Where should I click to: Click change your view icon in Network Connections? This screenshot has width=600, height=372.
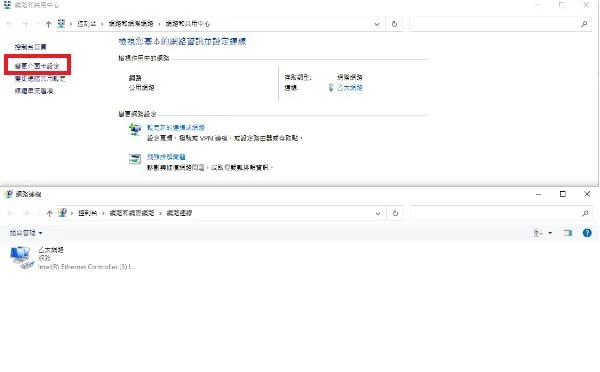coord(538,233)
